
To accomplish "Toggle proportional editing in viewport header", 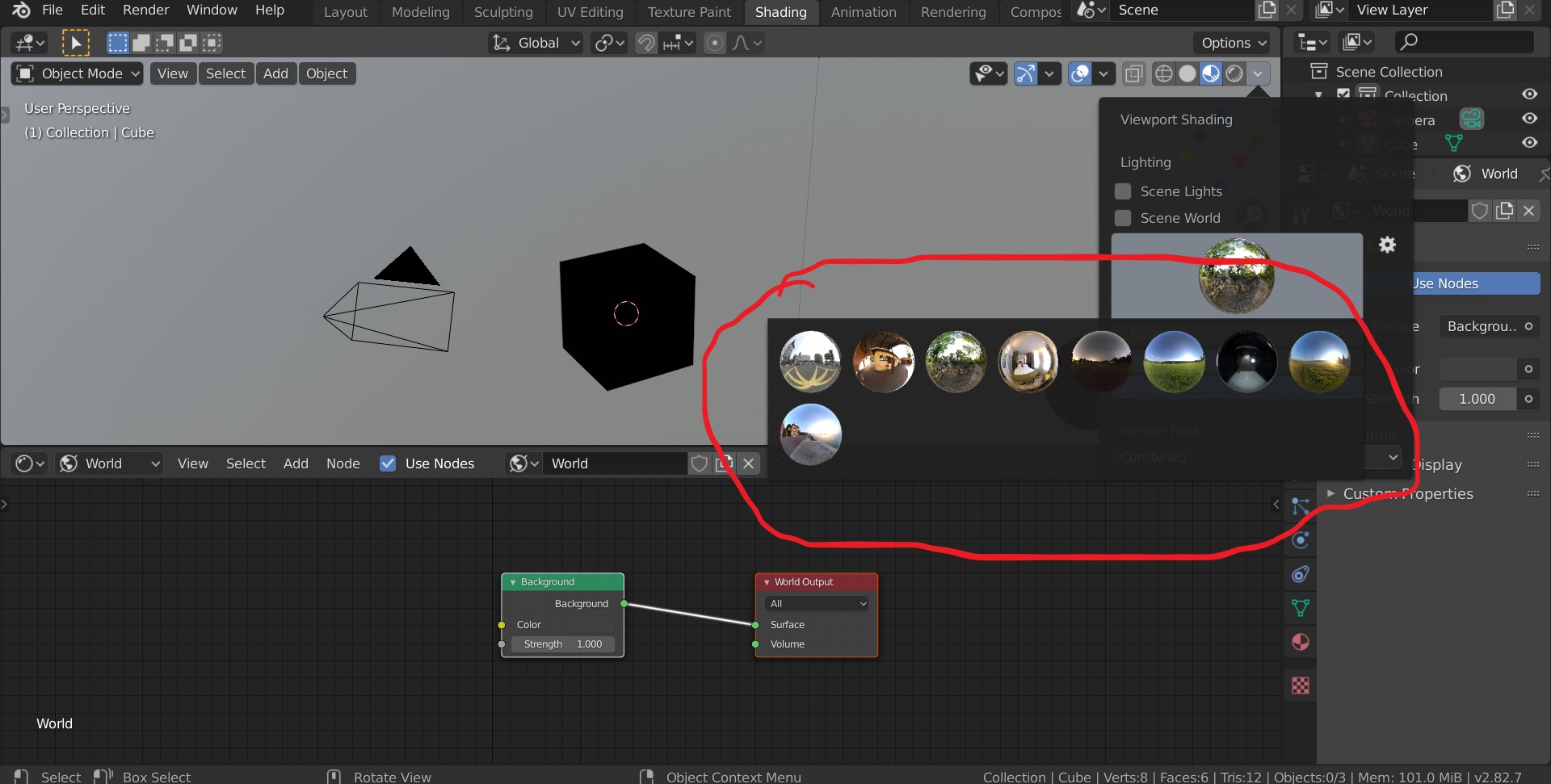I will [714, 43].
